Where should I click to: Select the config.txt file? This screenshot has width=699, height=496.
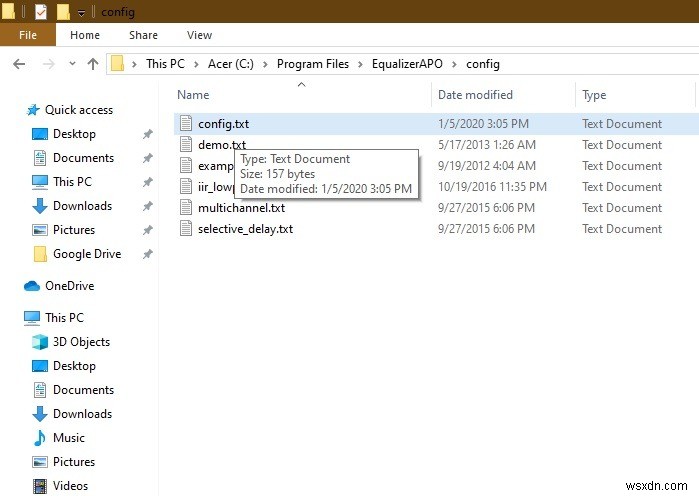223,123
